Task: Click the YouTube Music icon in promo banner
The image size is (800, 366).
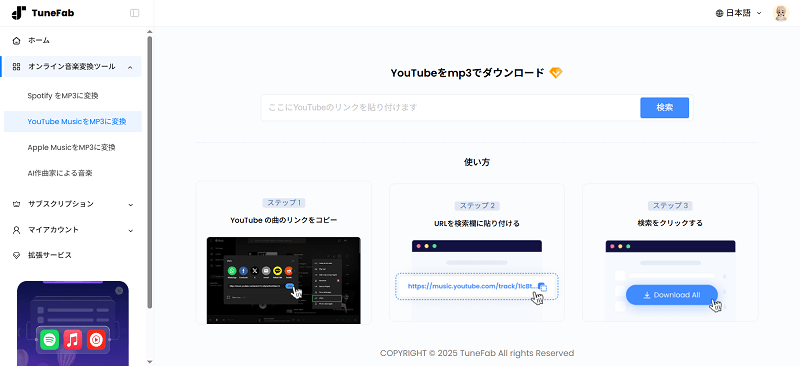Action: (x=96, y=339)
